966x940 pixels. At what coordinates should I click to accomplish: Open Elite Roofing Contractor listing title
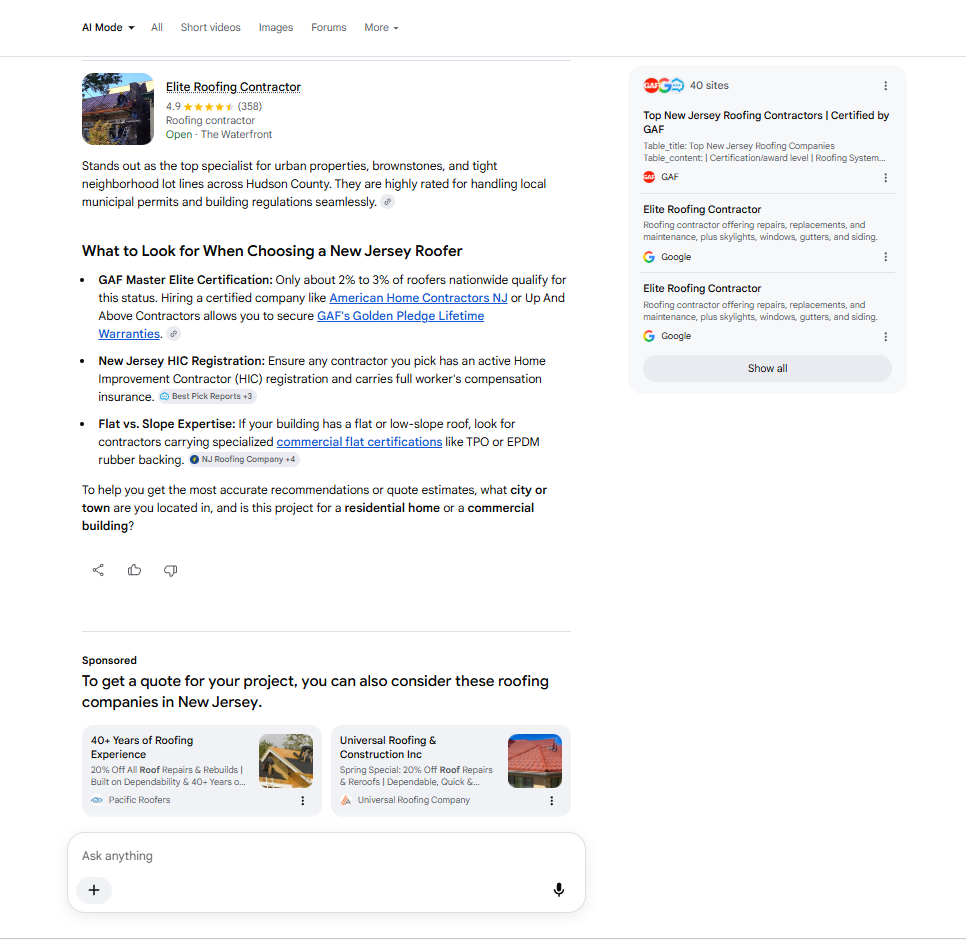tap(233, 87)
